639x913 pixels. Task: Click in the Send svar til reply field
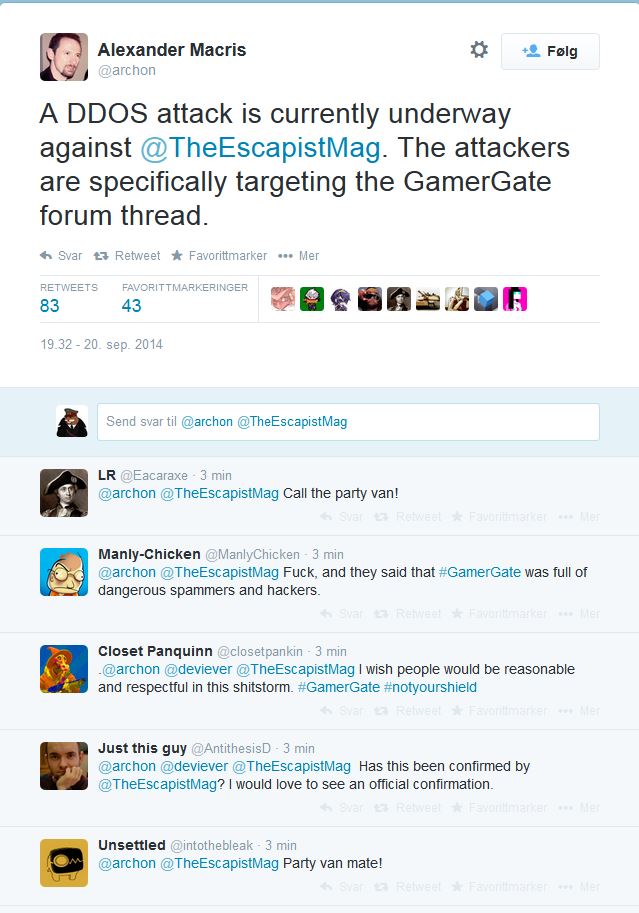(348, 422)
